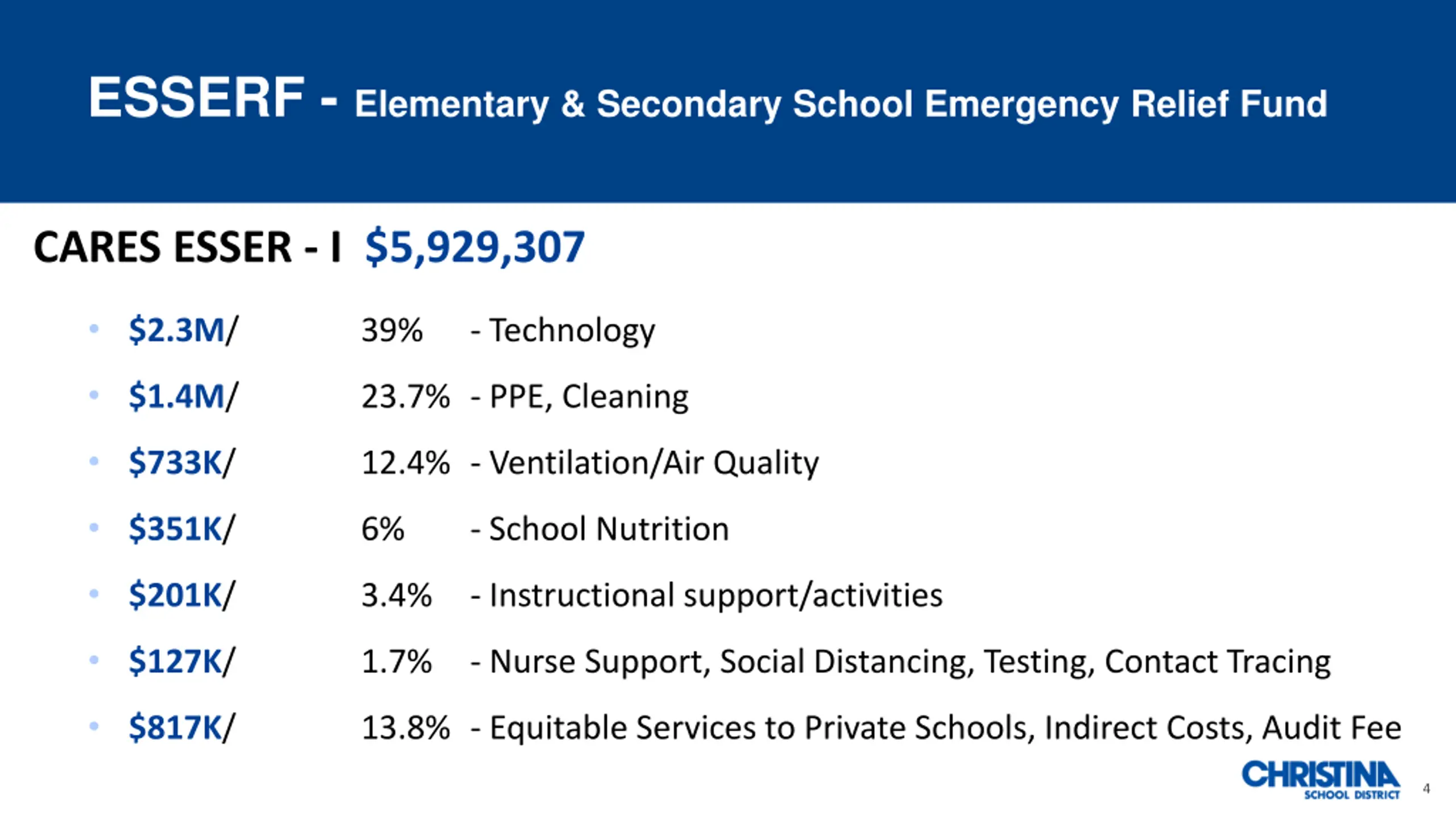
Task: Click the slide number 4
Action: [1426, 788]
